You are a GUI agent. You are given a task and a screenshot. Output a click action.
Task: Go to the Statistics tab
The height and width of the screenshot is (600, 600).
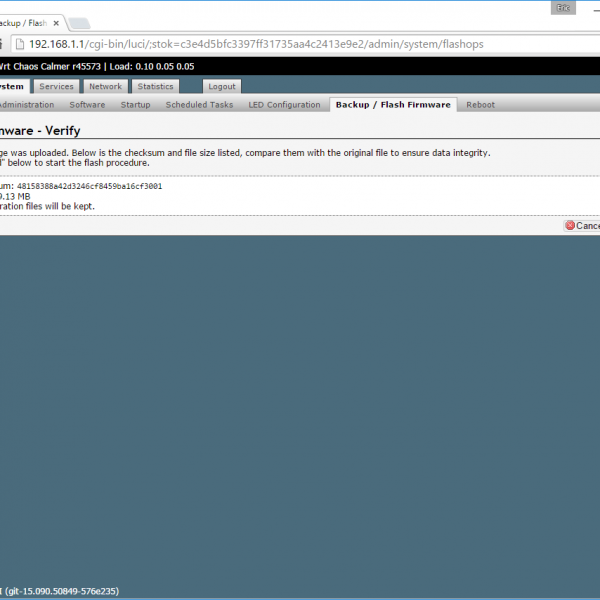click(155, 87)
